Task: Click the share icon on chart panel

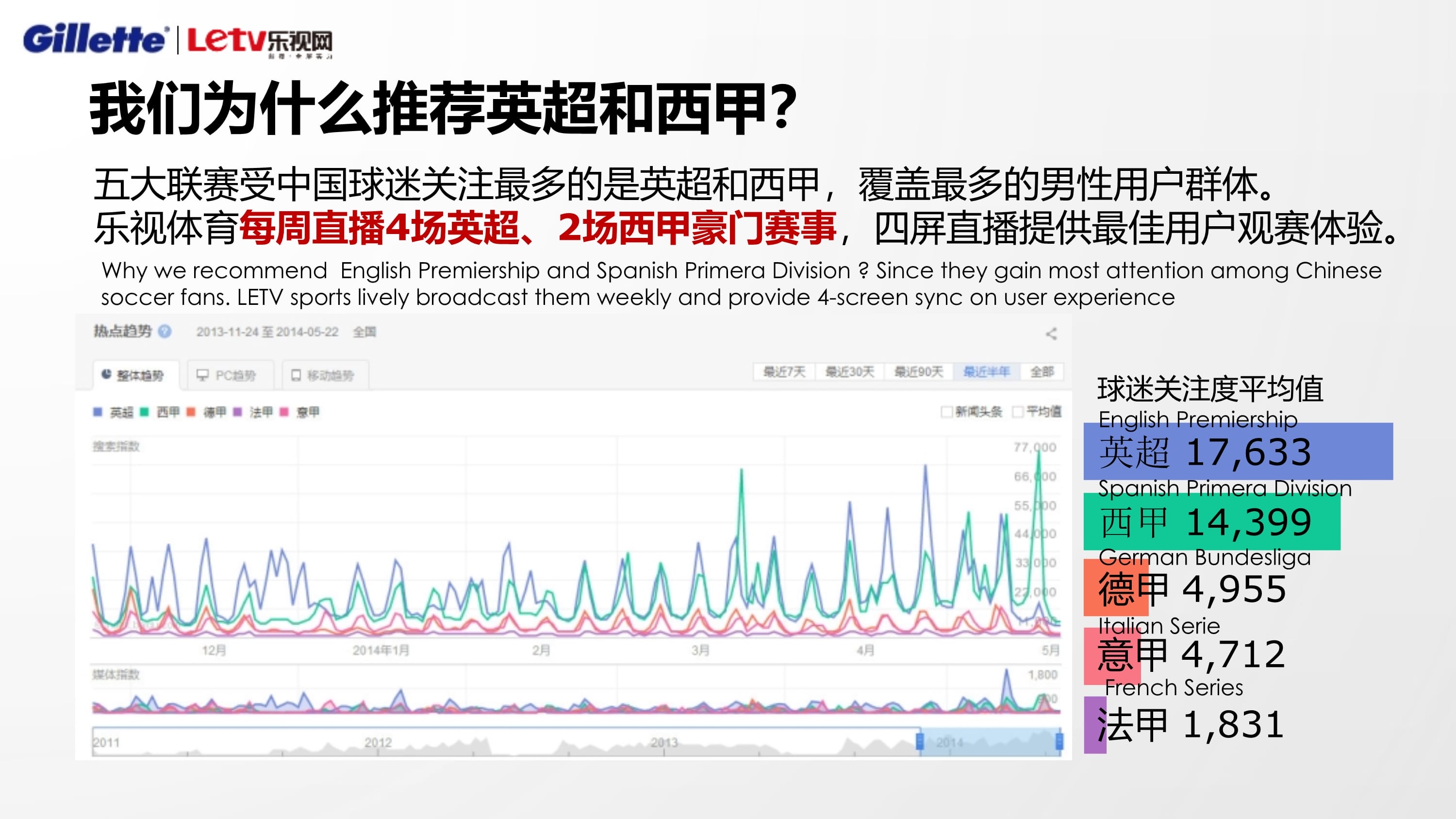Action: (1051, 334)
